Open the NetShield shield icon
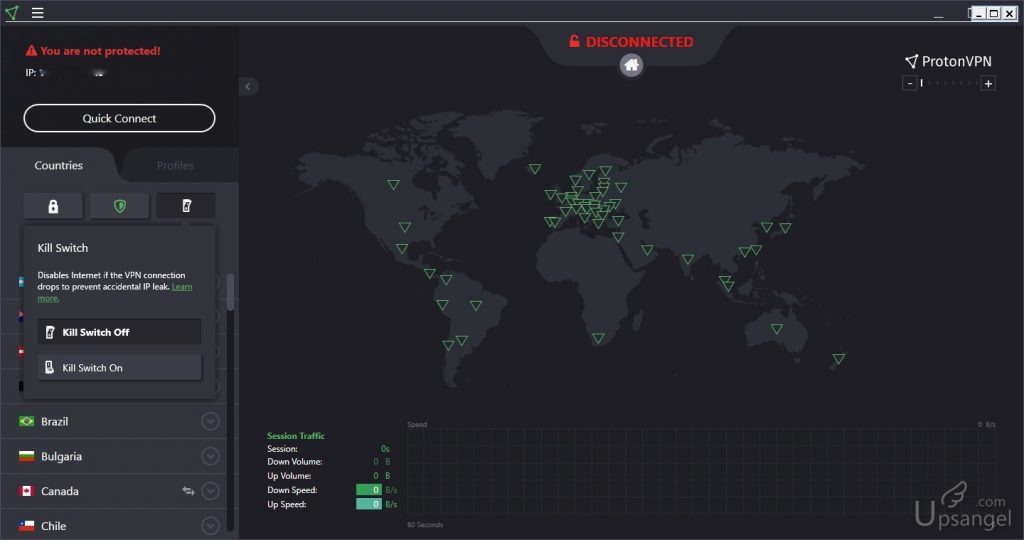The height and width of the screenshot is (540, 1024). tap(120, 206)
